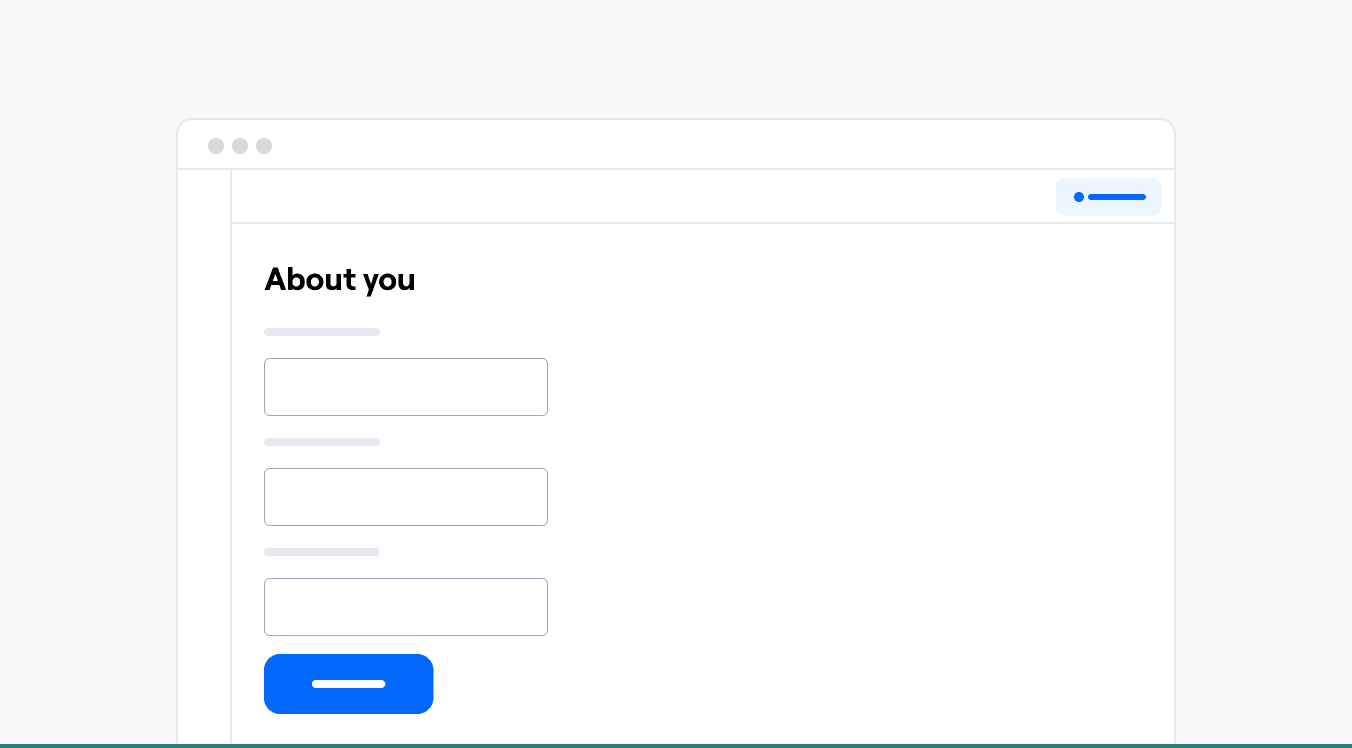
Task: Click the white text bar inside the blue button
Action: (x=349, y=684)
